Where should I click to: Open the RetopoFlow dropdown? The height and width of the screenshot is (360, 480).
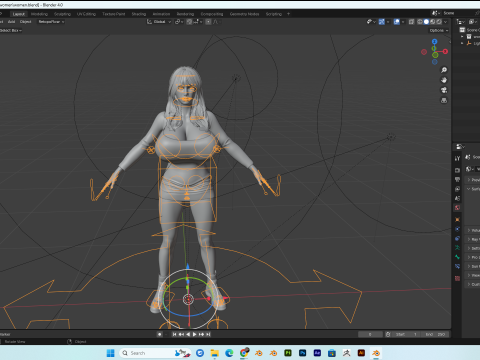pyautogui.click(x=51, y=22)
